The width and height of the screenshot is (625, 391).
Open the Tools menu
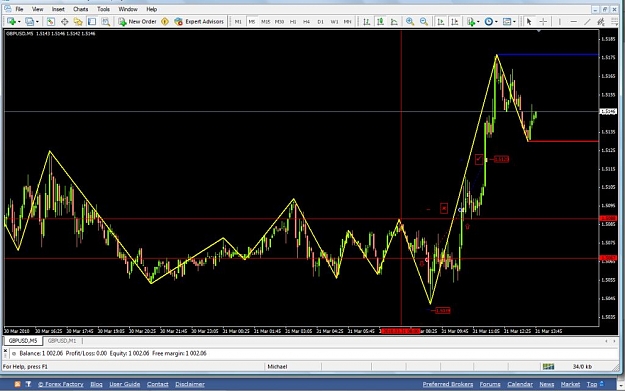click(x=103, y=9)
